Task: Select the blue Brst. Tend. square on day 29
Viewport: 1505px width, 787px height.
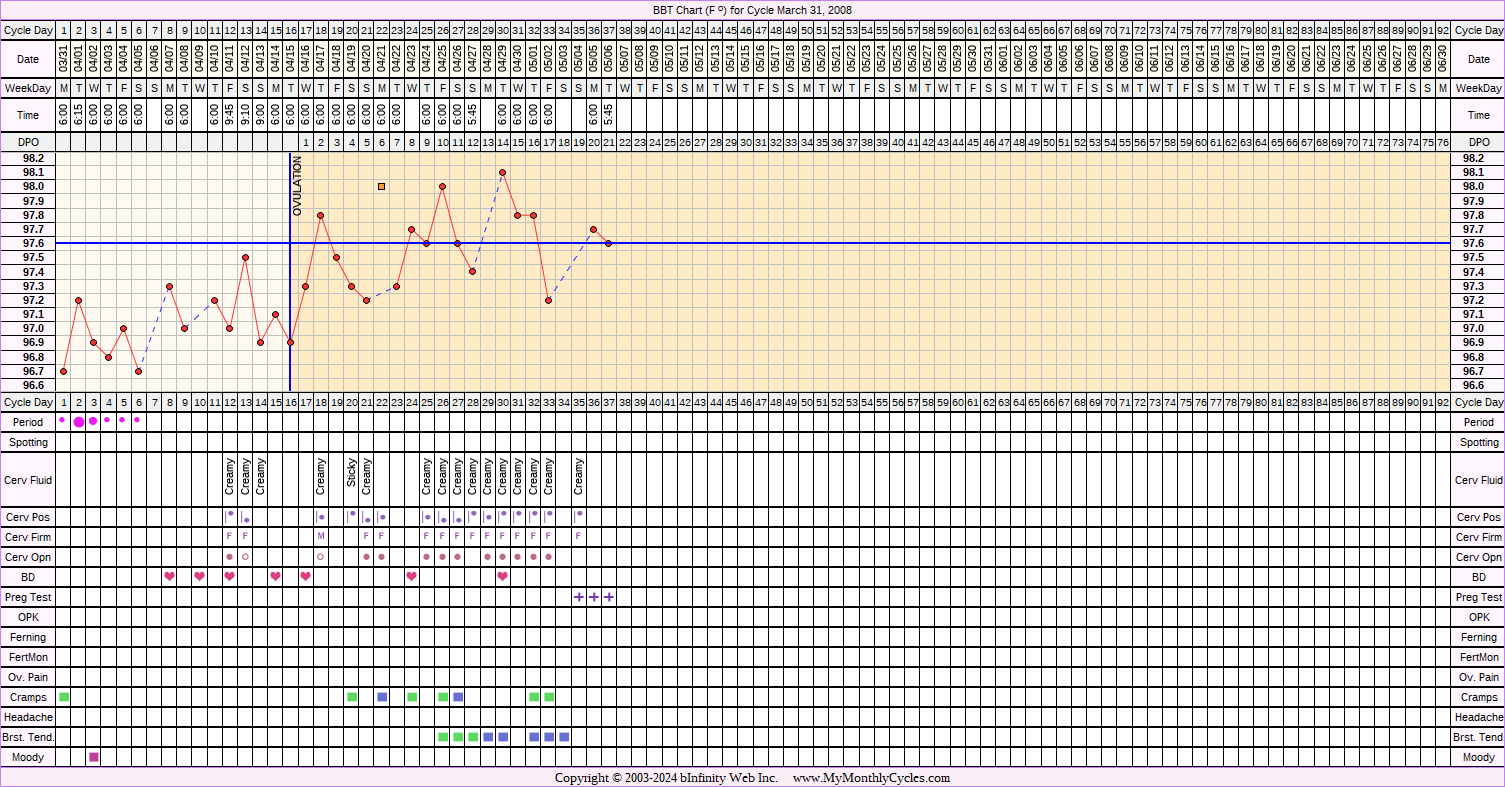Action: [x=488, y=737]
